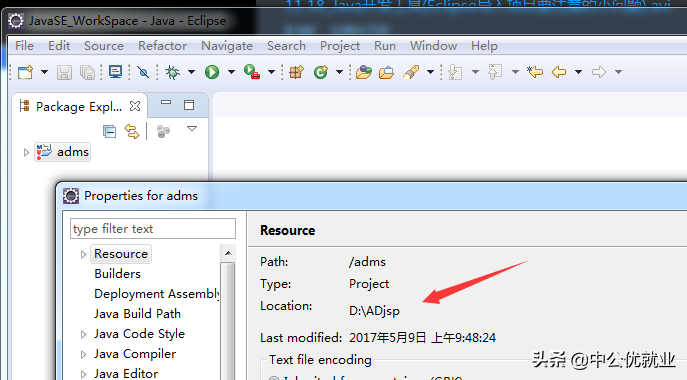The width and height of the screenshot is (687, 380).
Task: Click the working set filter icon
Action: 163,131
